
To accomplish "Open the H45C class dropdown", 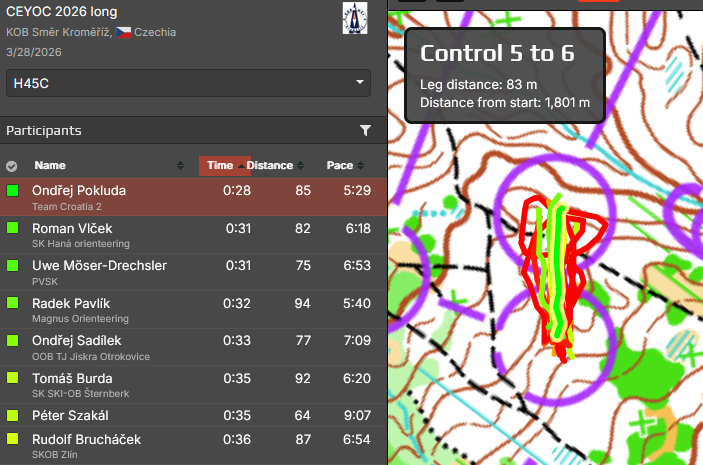I will (188, 83).
